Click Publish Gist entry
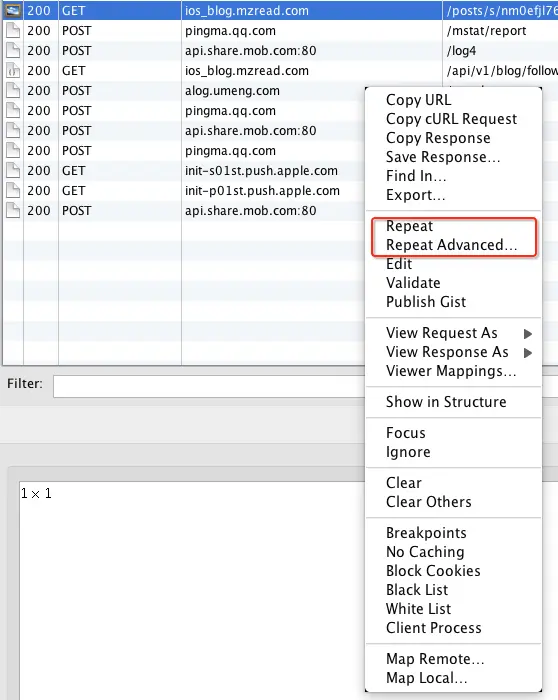 click(426, 302)
